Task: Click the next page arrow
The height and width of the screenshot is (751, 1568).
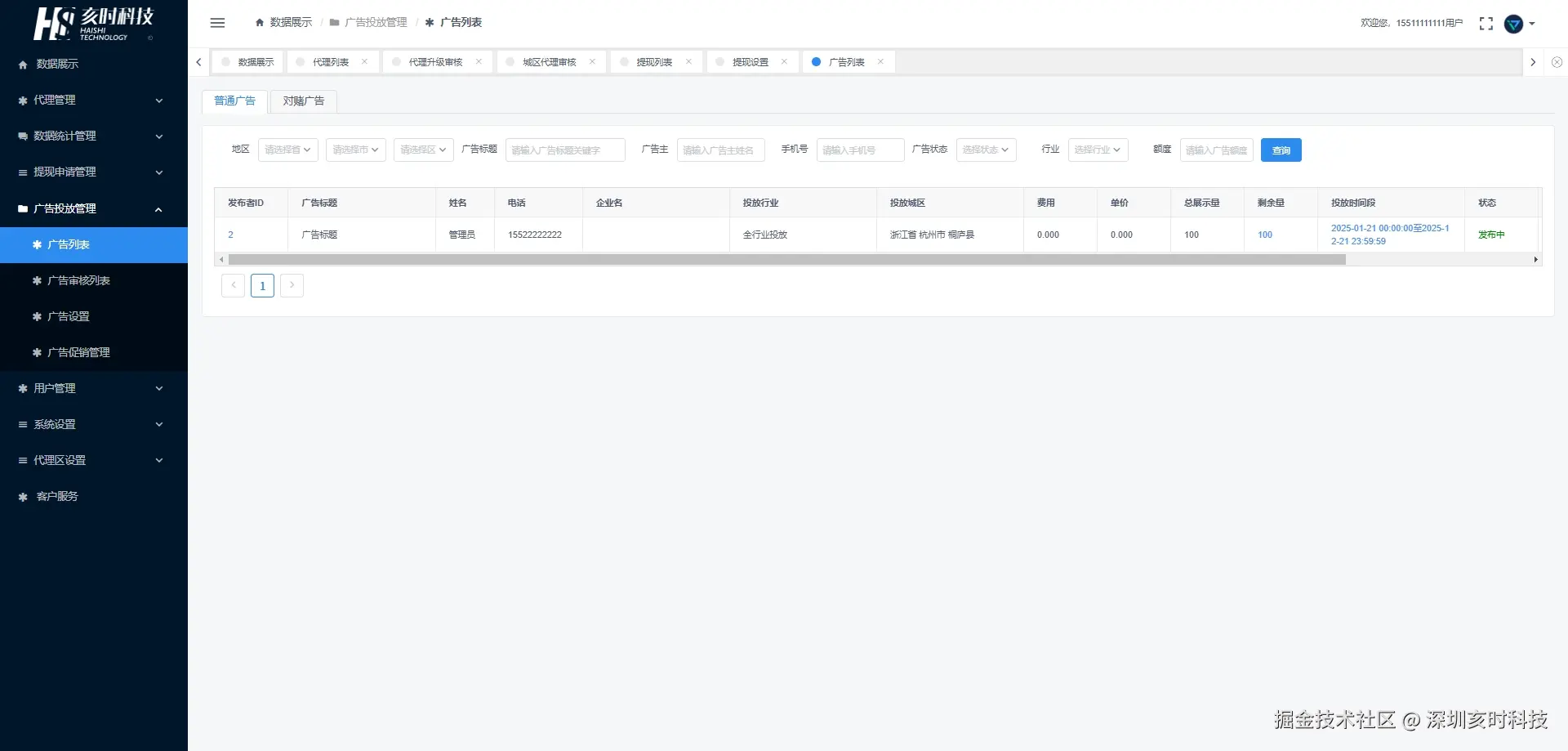Action: pos(292,285)
